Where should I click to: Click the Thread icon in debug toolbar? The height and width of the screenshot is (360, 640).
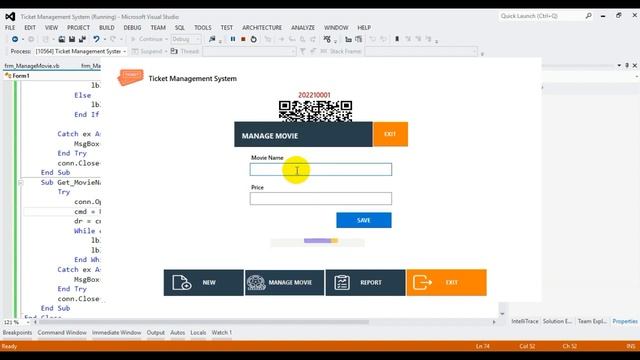coord(174,51)
